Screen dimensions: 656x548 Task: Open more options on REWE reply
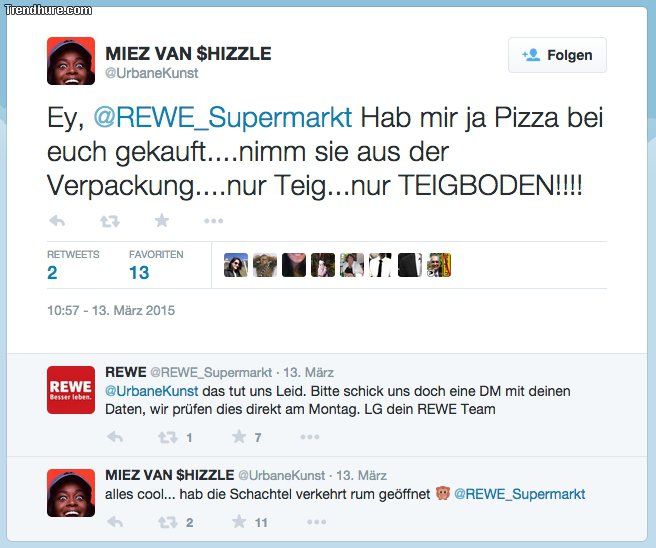(310, 437)
